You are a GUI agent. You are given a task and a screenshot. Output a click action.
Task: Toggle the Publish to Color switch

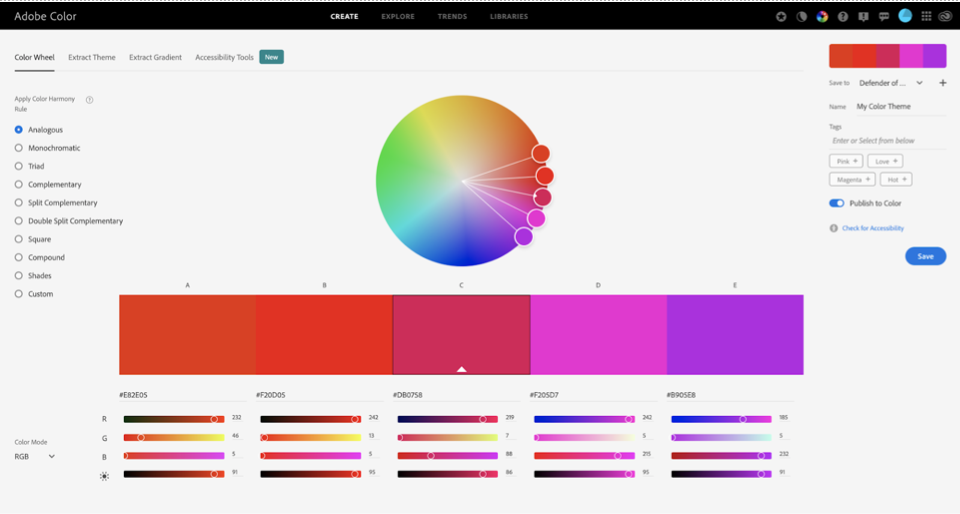[x=836, y=203]
